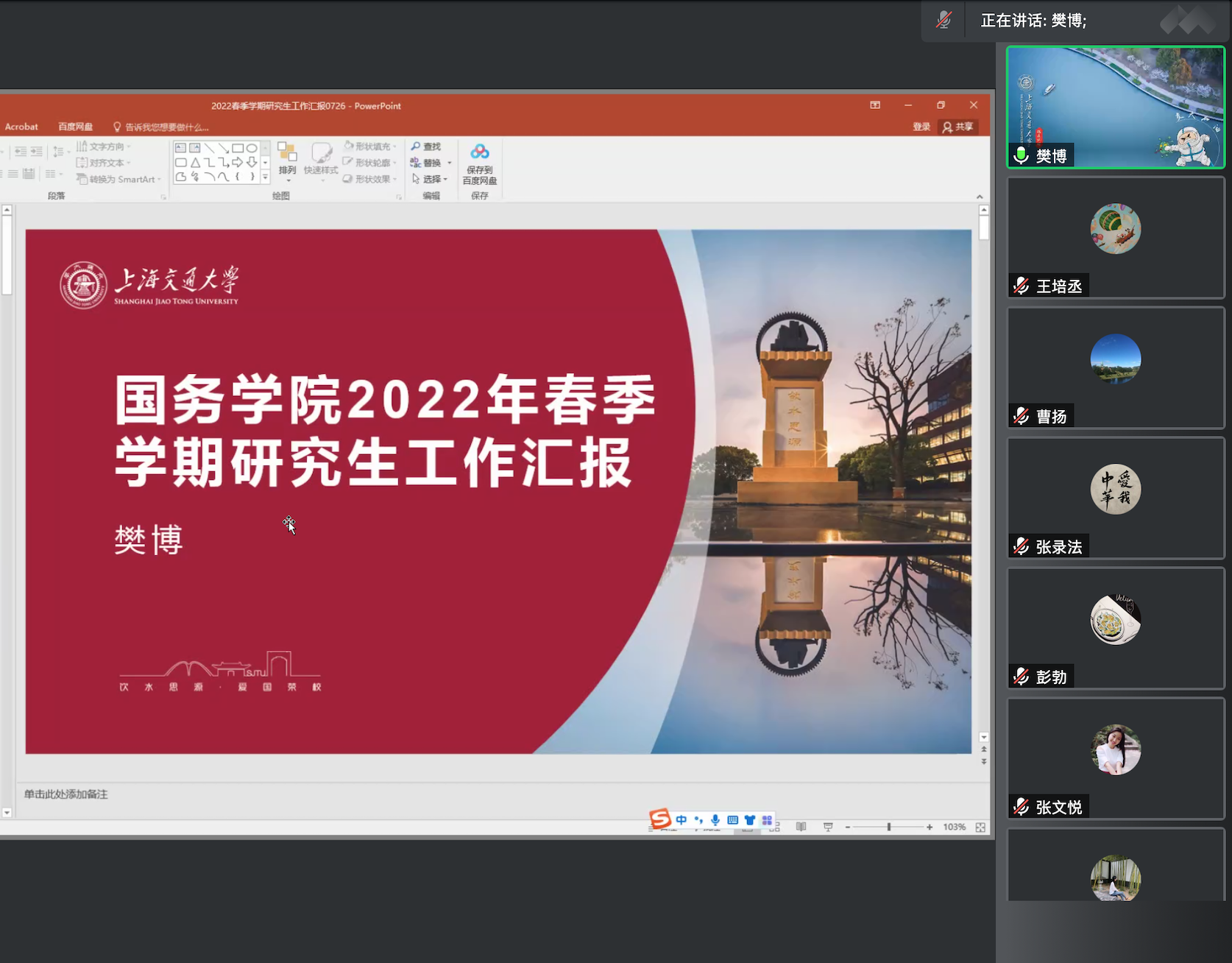Image resolution: width=1232 pixels, height=963 pixels.
Task: Select 张录法 participant tile
Action: coord(1115,498)
